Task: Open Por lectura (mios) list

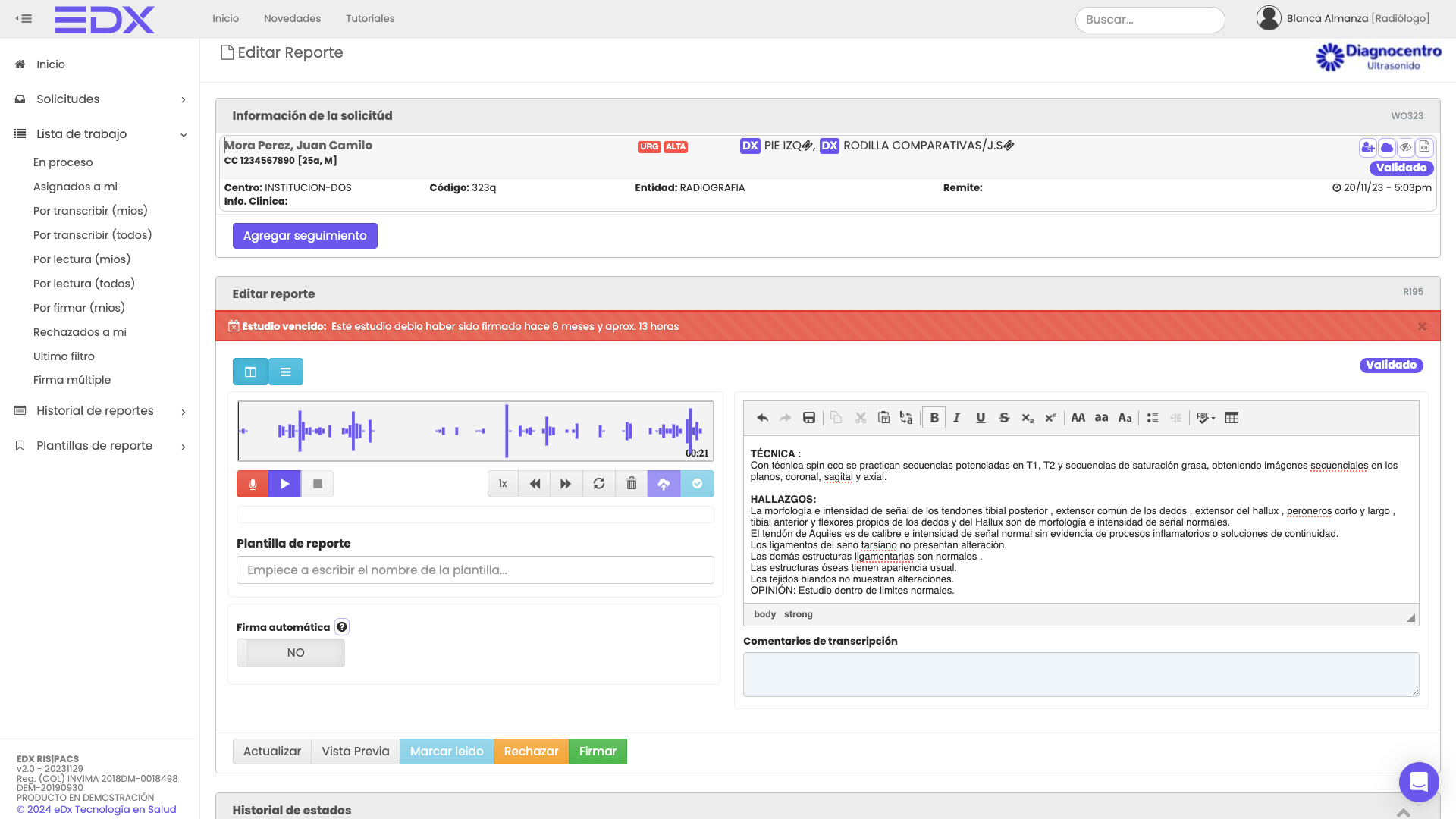Action: click(82, 259)
